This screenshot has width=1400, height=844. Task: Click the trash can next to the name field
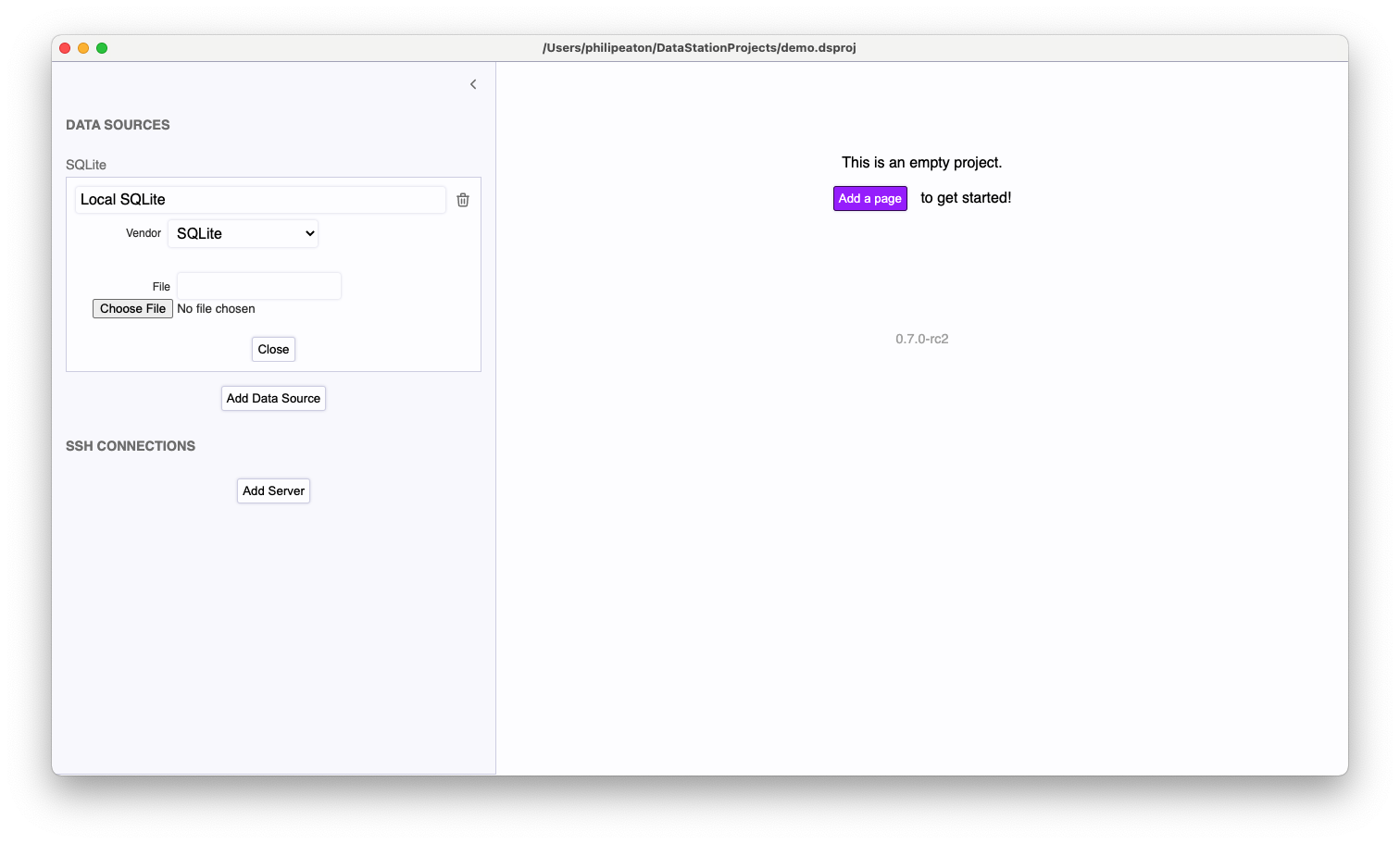coord(463,199)
